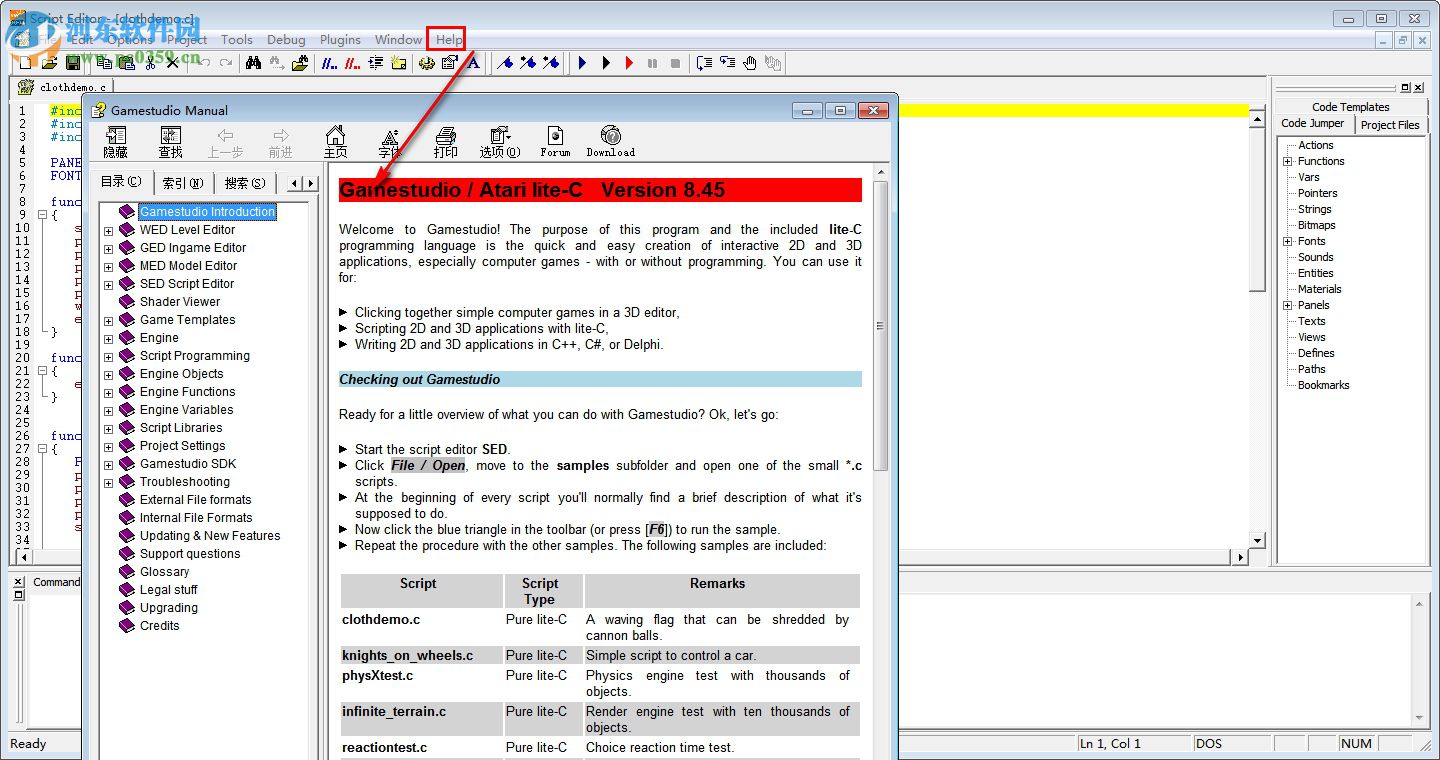
Task: Click the Indent lines toolbar icon
Action: click(376, 63)
